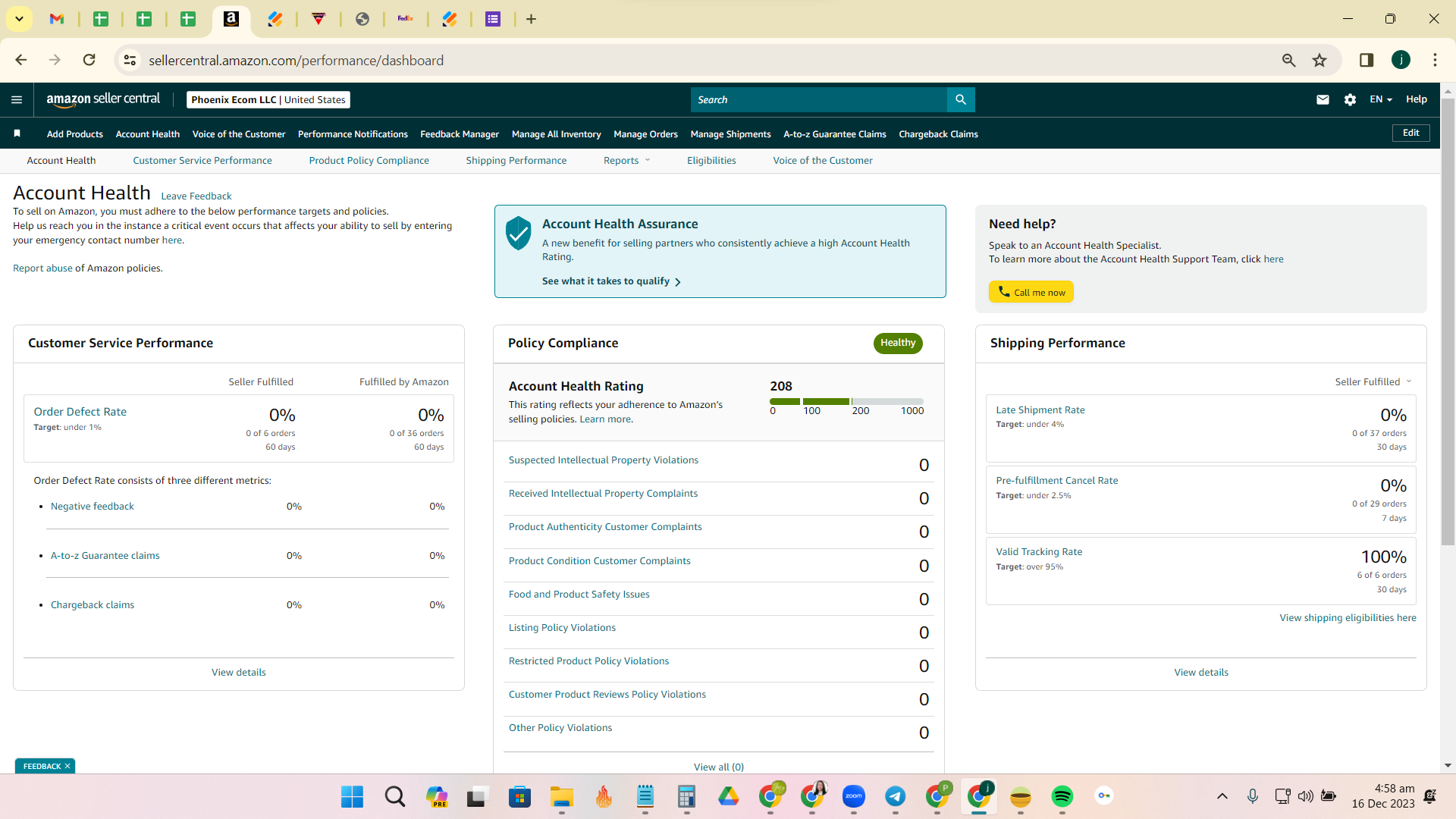
Task: Expand the Reports dropdown menu
Action: point(626,160)
